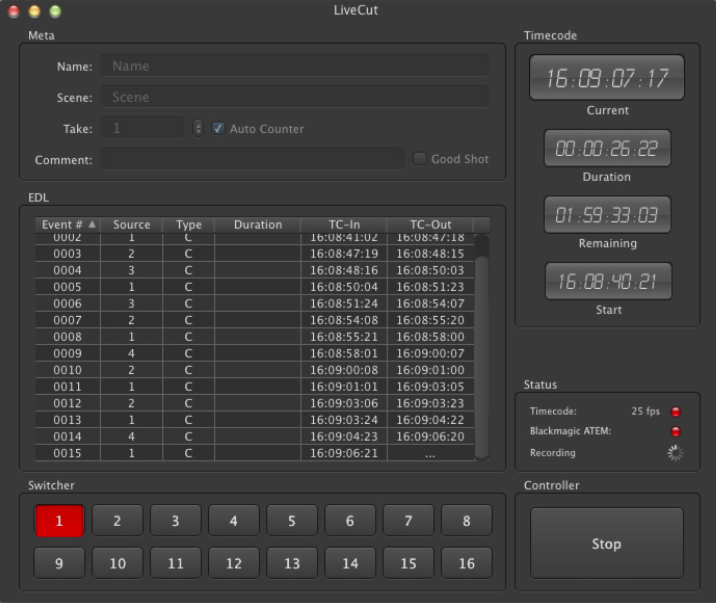
Task: Select switcher input 15
Action: (x=408, y=563)
